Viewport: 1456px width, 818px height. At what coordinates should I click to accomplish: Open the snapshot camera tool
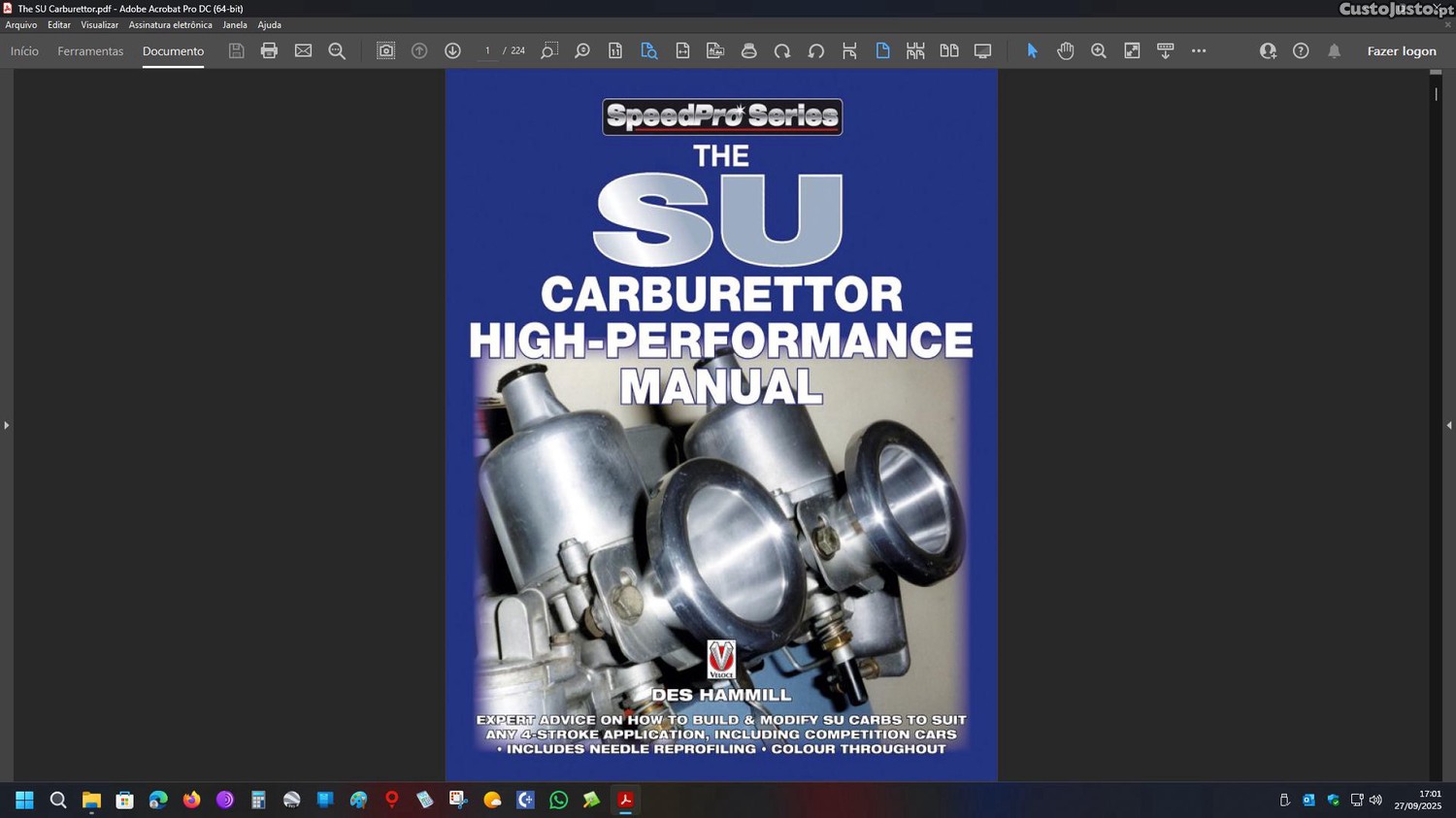point(385,50)
